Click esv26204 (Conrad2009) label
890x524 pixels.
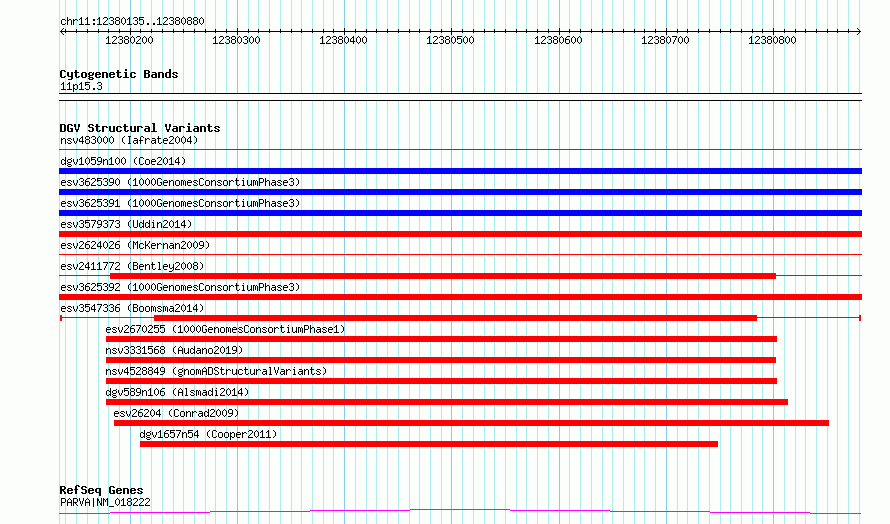[176, 413]
